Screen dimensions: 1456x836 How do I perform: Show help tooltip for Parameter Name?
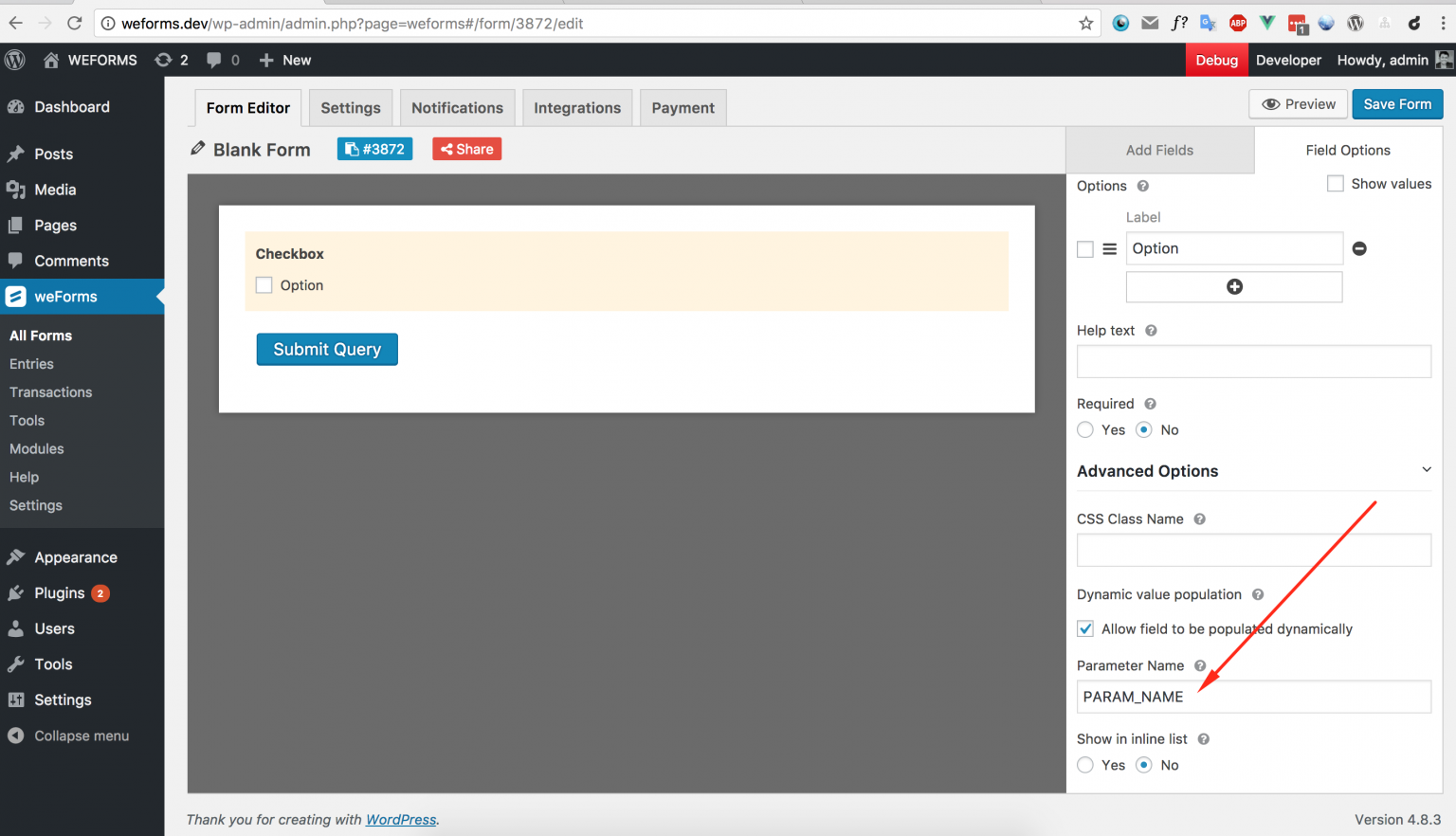click(1200, 665)
